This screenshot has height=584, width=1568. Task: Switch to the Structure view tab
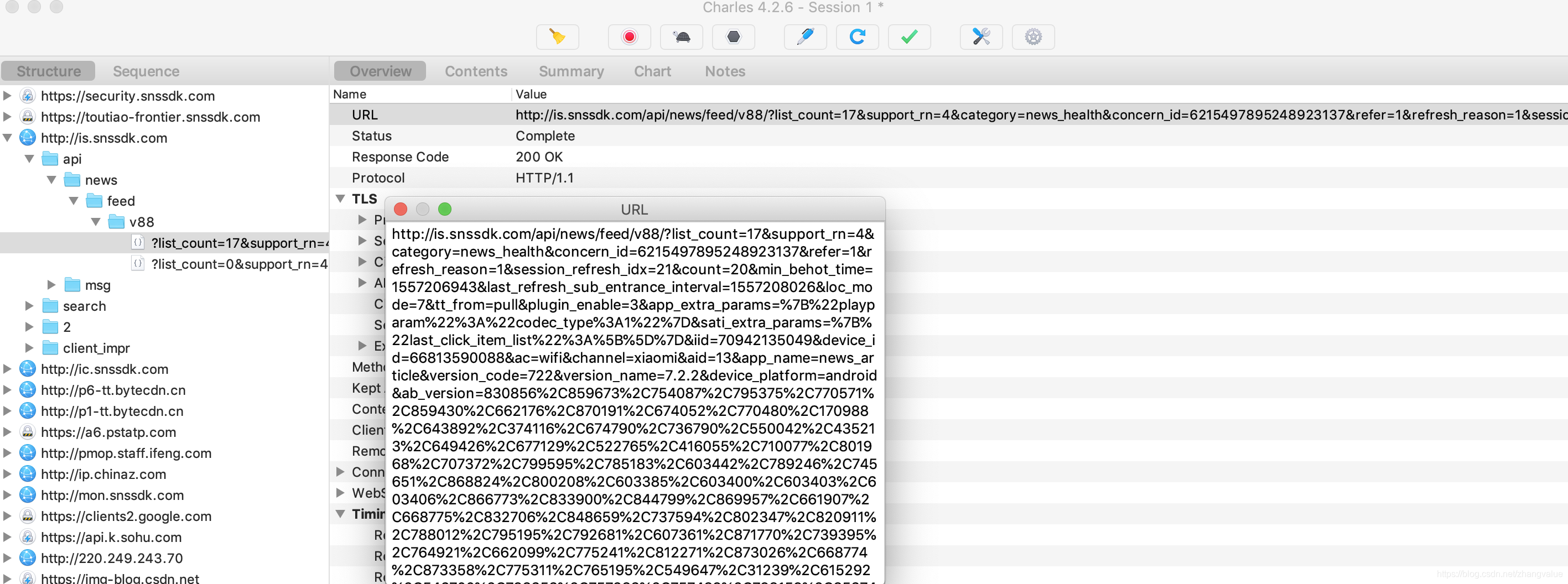[49, 71]
